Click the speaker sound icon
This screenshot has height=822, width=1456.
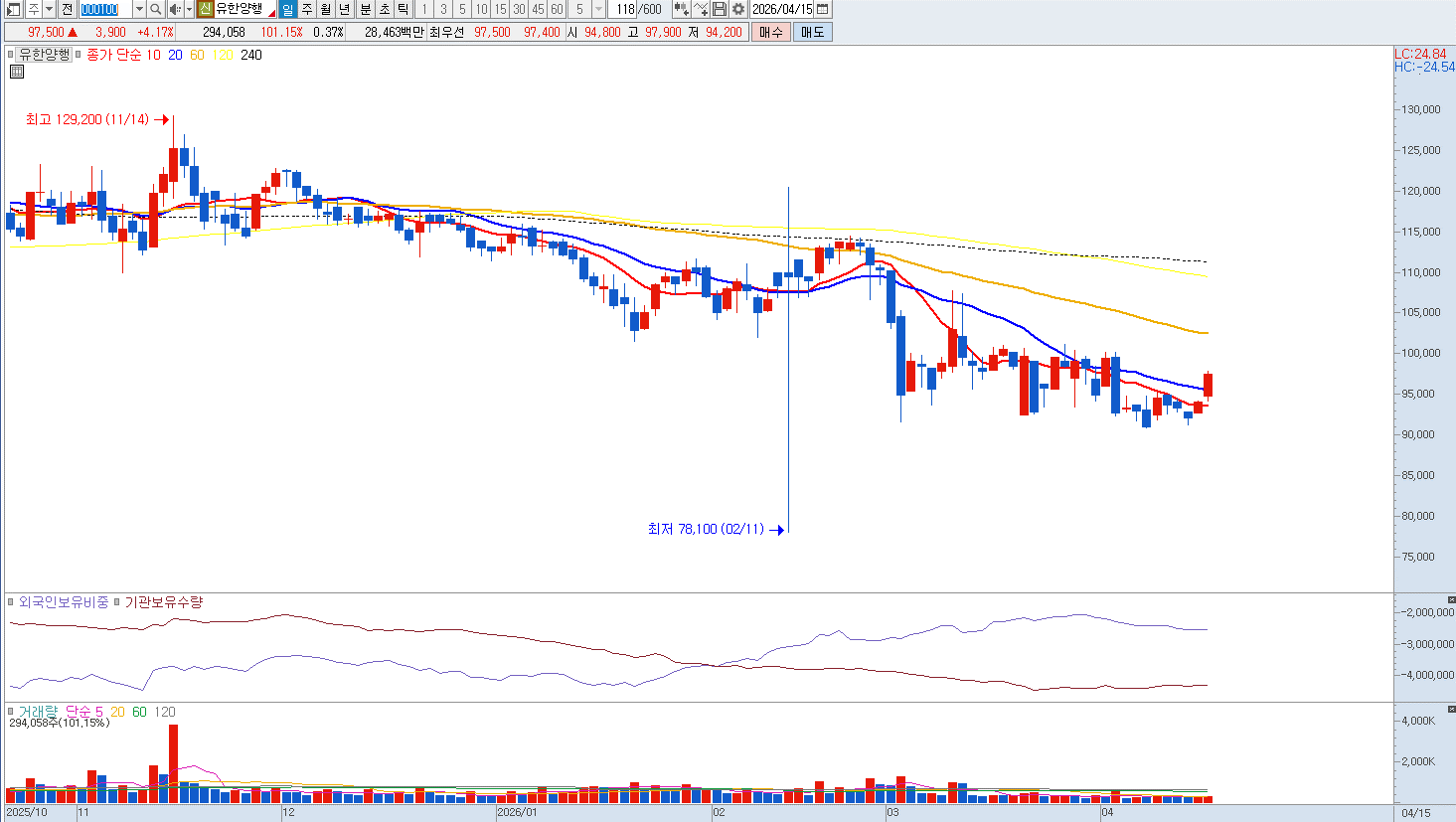(175, 9)
